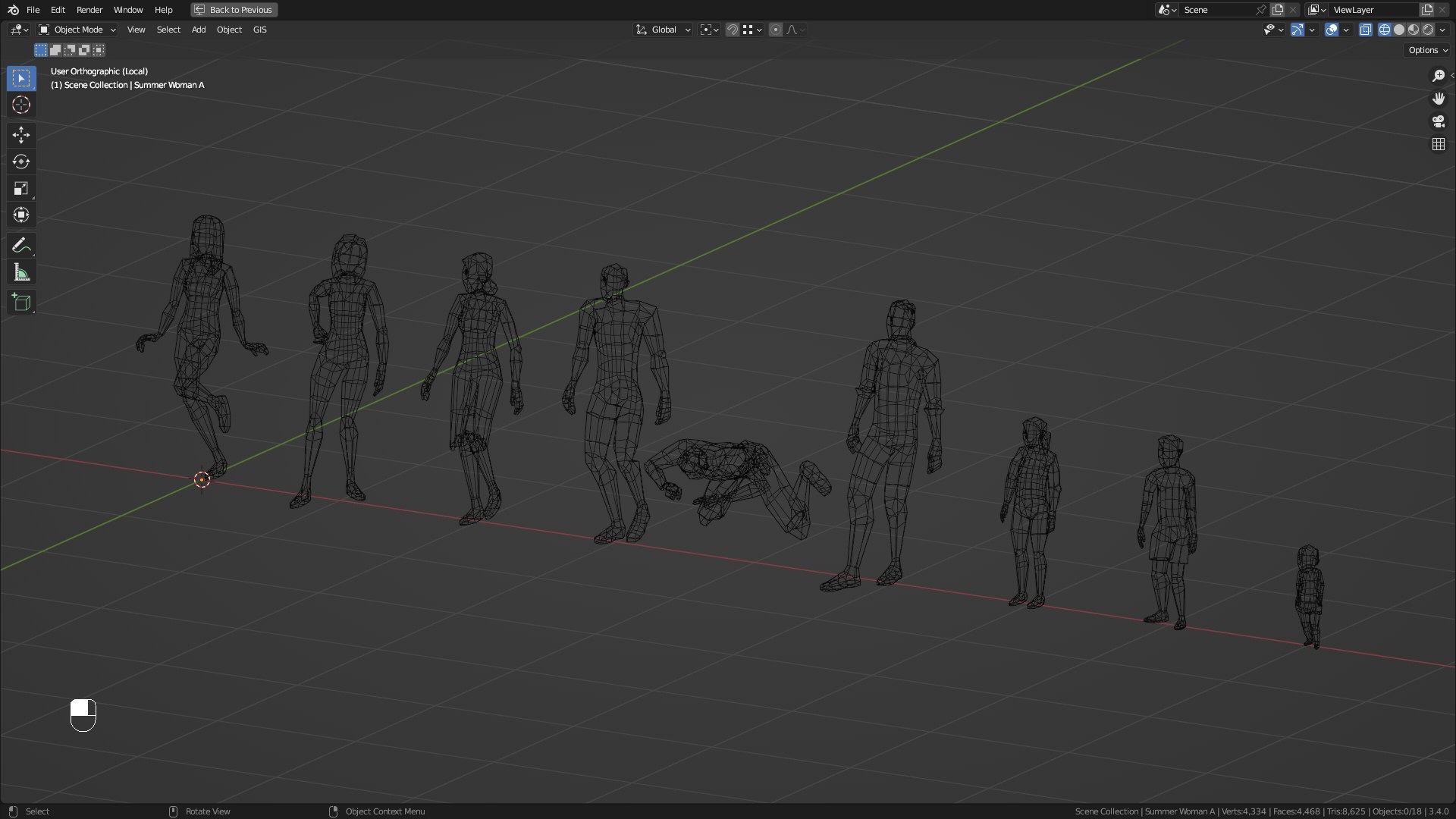1456x819 pixels.
Task: Open the Edit menu
Action: [x=58, y=10]
